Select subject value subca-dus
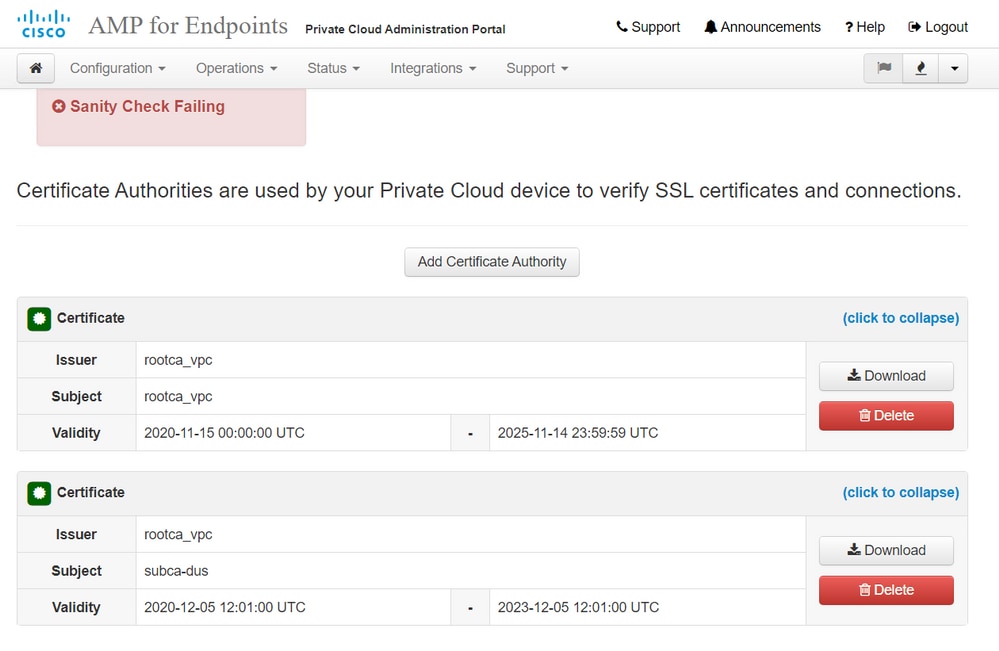 (176, 571)
